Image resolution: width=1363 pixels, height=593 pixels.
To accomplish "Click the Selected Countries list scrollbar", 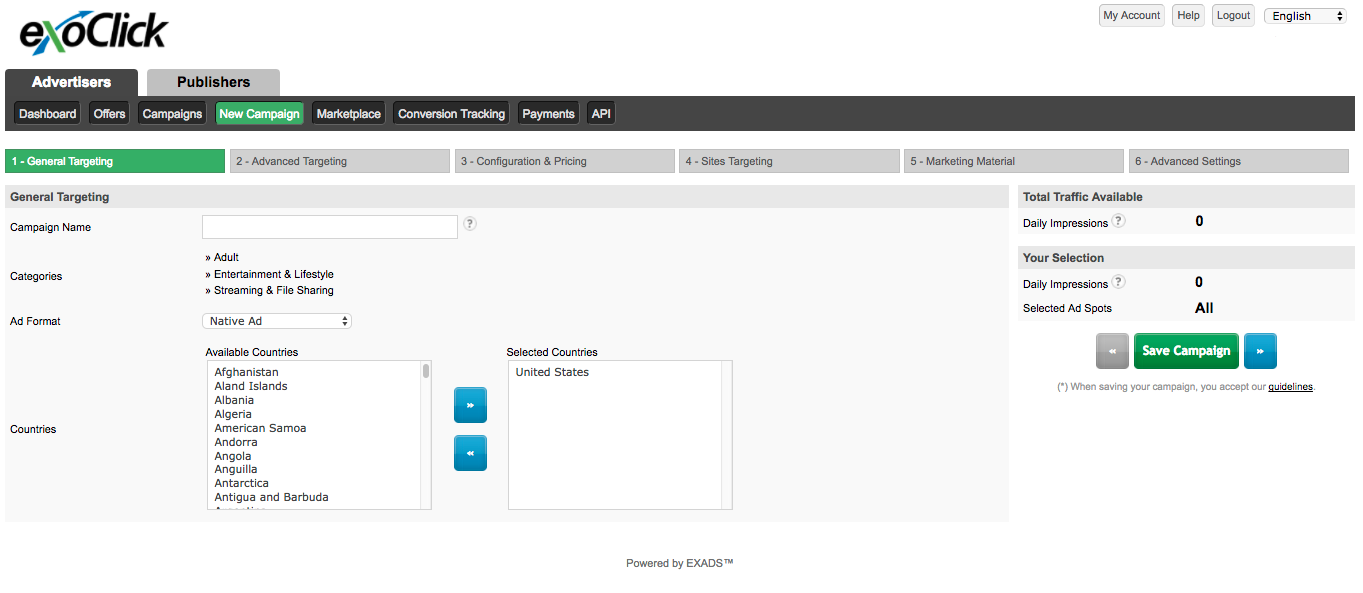I will click(x=727, y=435).
